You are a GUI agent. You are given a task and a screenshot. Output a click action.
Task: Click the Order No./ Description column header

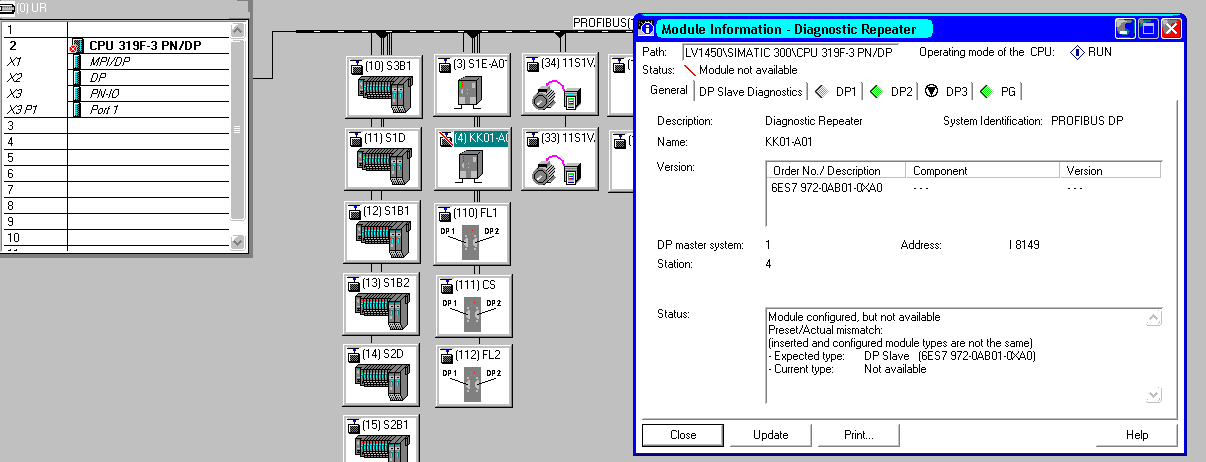[836, 171]
